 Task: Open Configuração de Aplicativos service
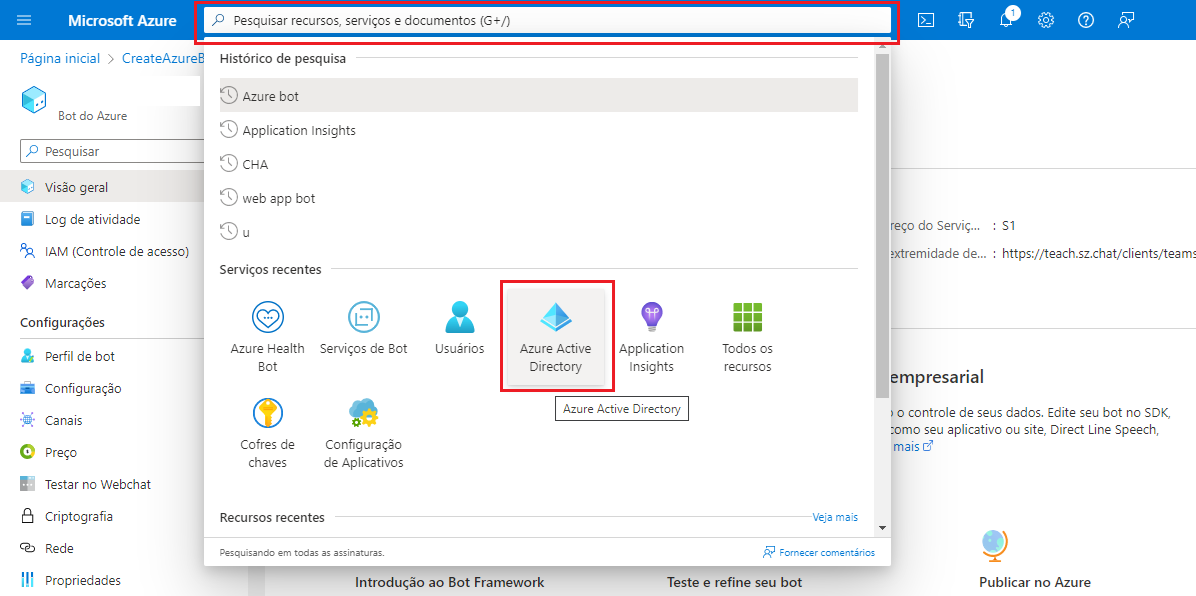[x=364, y=433]
